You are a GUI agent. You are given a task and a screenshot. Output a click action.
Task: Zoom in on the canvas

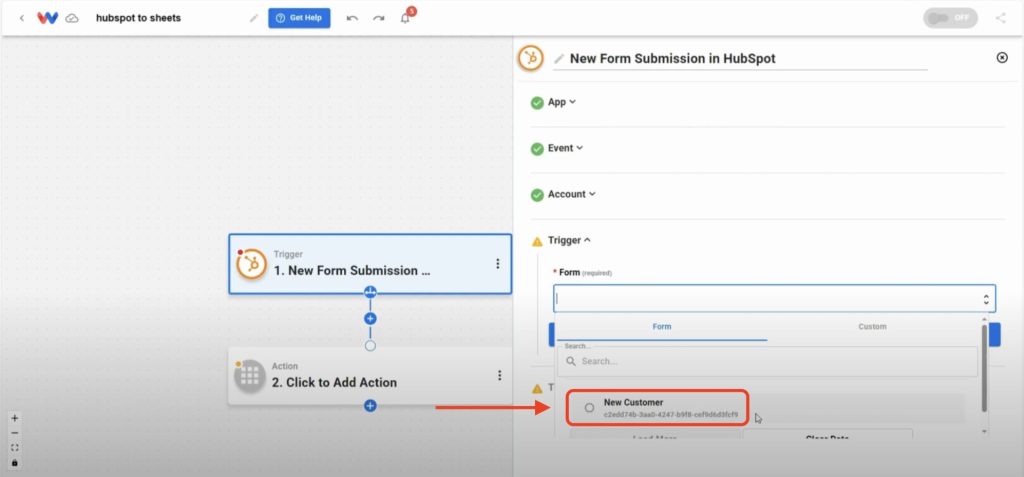tap(14, 418)
